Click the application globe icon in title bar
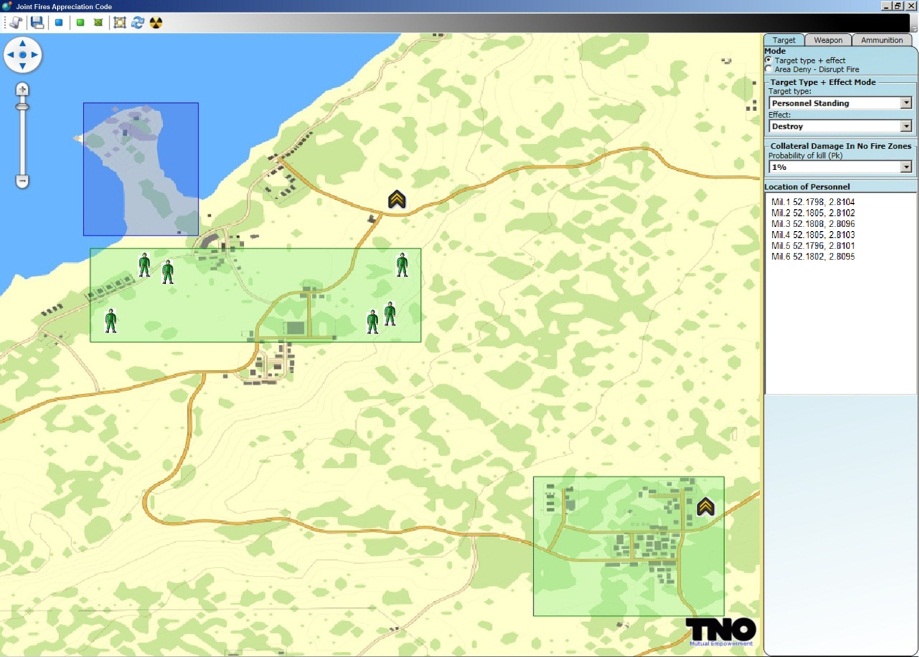Image resolution: width=919 pixels, height=657 pixels. tap(6, 6)
